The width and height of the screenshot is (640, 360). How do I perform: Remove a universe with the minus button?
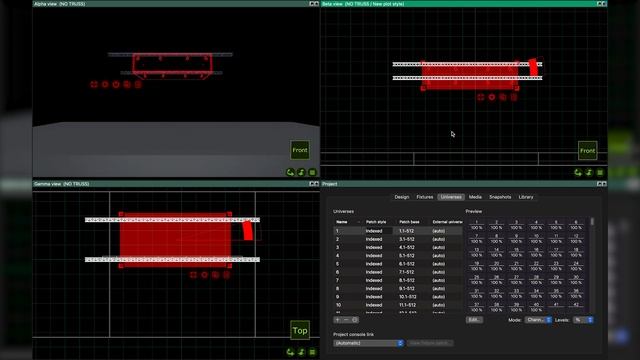346,320
